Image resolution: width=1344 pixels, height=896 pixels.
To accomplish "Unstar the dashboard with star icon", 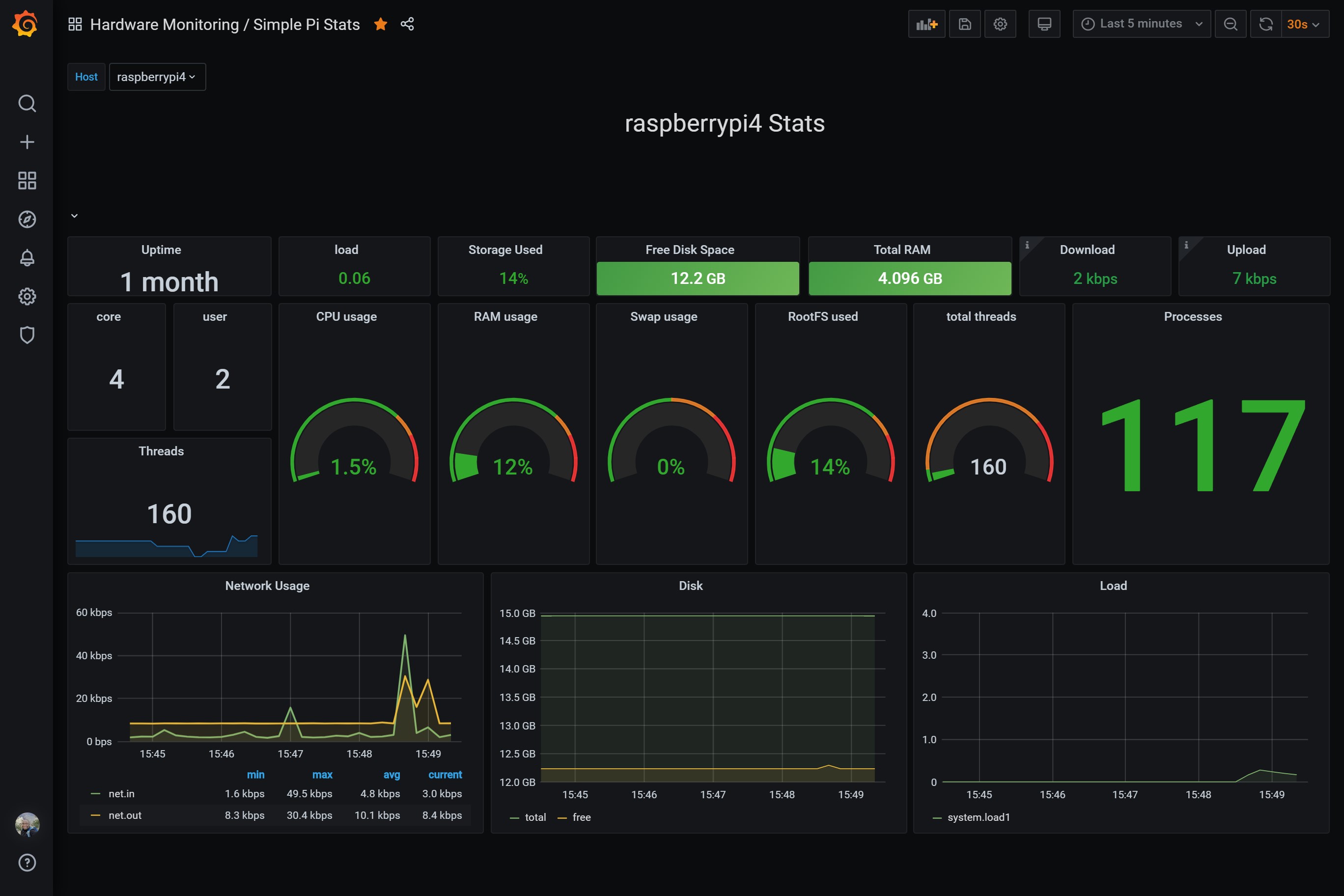I will pos(381,24).
